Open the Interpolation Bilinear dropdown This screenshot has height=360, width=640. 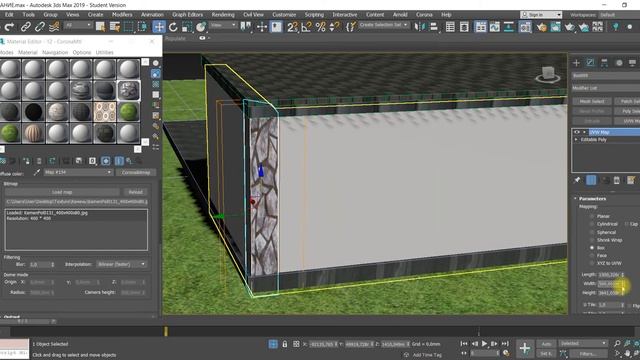tap(121, 264)
